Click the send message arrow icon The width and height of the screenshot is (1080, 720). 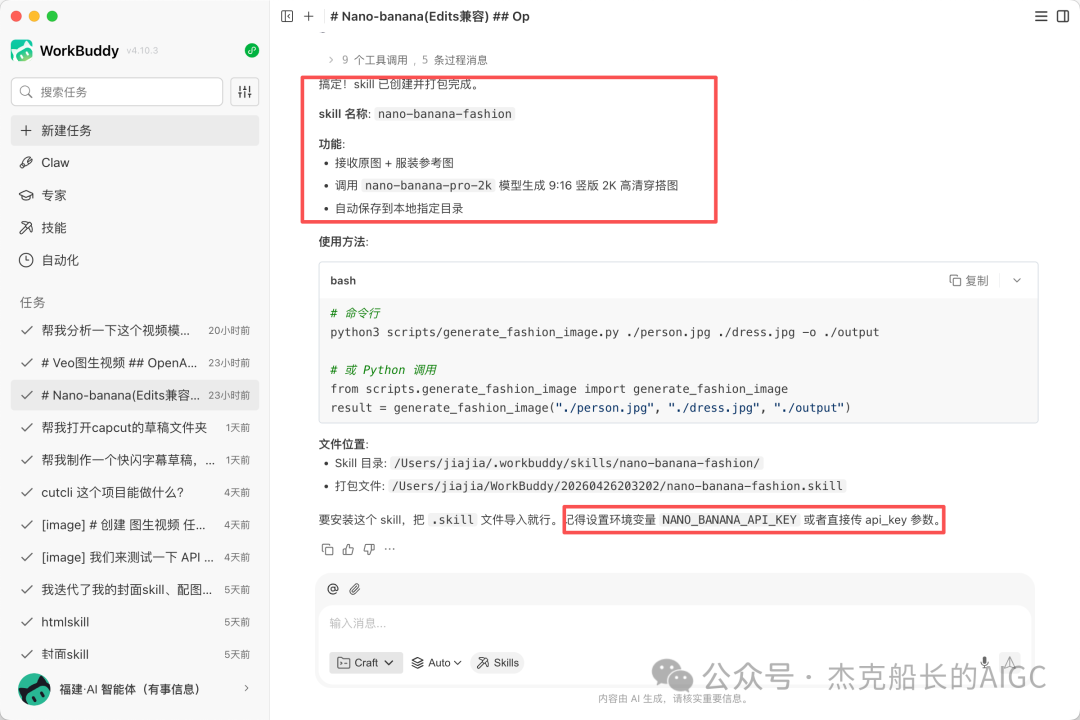tap(1009, 662)
